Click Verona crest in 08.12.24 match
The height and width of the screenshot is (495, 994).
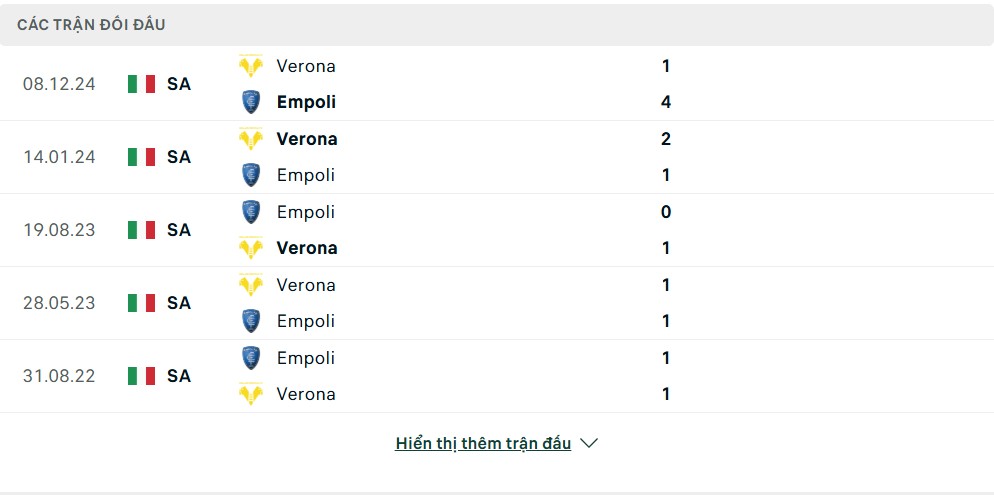tap(251, 66)
